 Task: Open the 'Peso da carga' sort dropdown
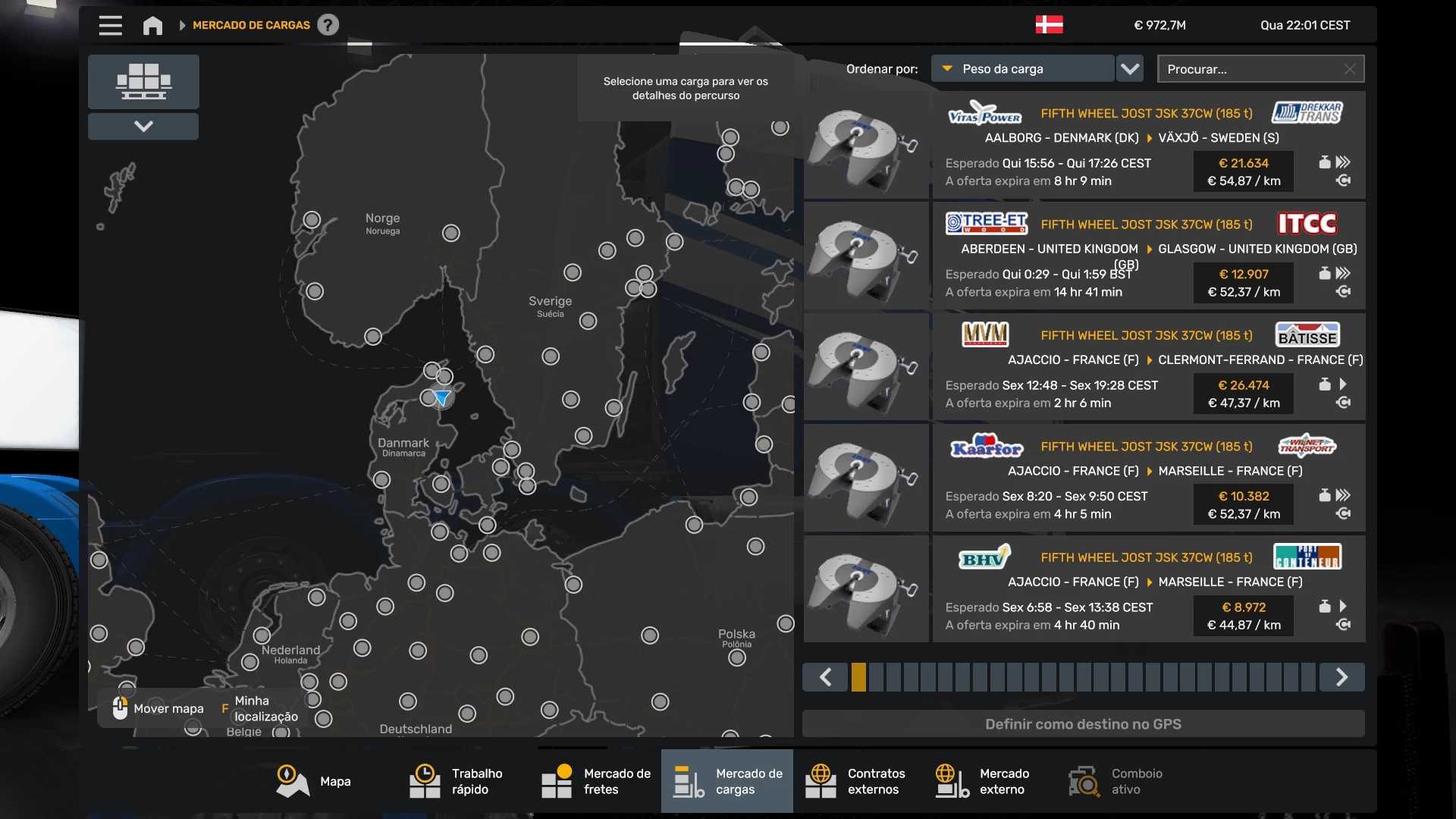[1021, 69]
